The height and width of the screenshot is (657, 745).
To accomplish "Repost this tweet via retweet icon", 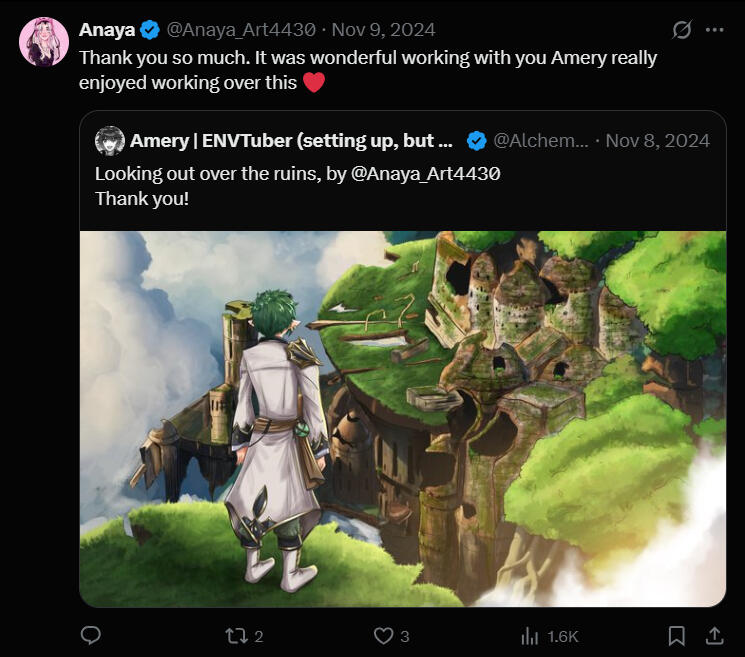I will click(x=235, y=636).
